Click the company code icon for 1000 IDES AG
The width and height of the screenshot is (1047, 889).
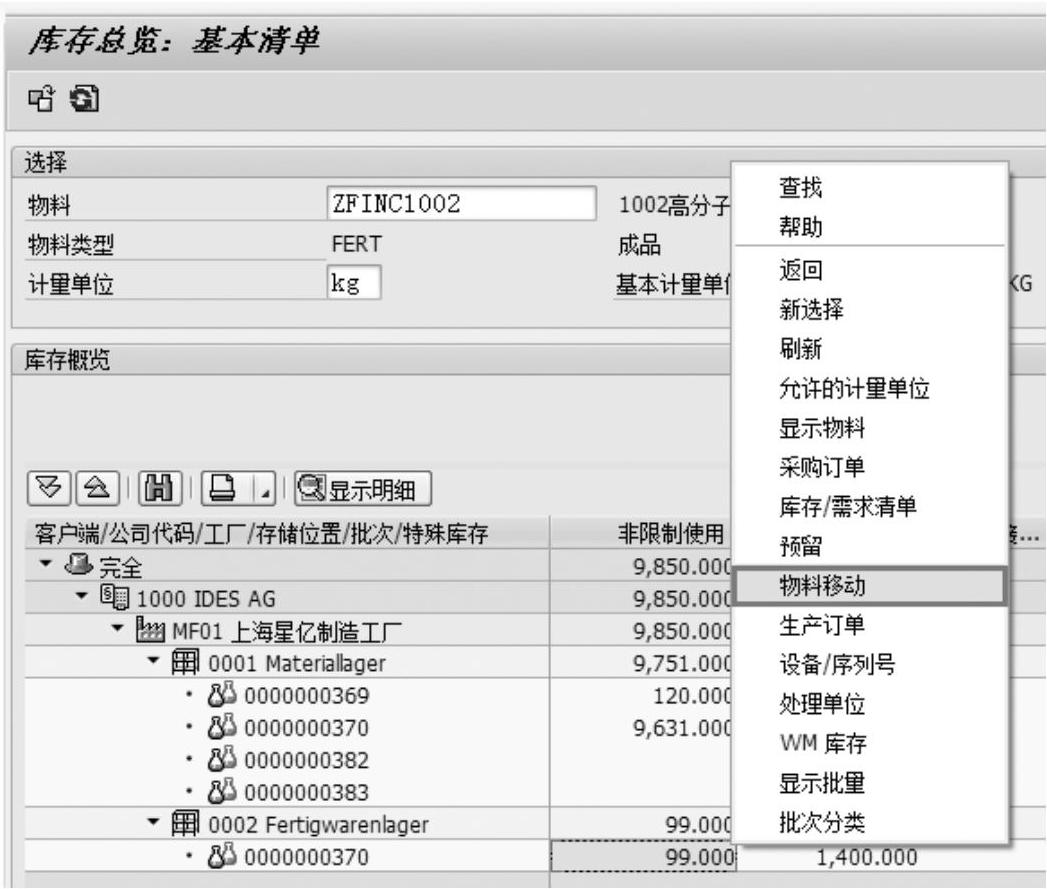click(x=115, y=596)
